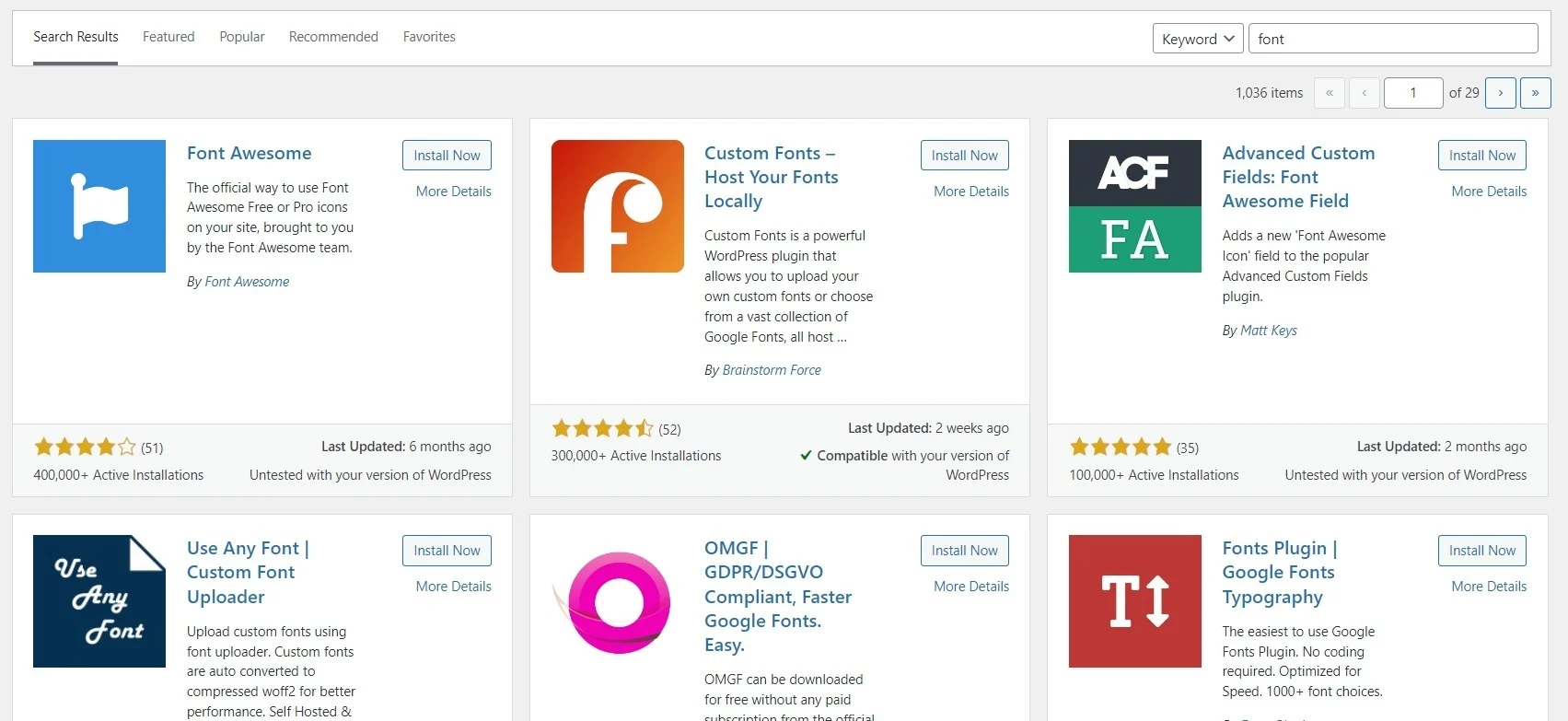The height and width of the screenshot is (721, 1568).
Task: Click the 'of 29' page total text
Action: (1464, 93)
